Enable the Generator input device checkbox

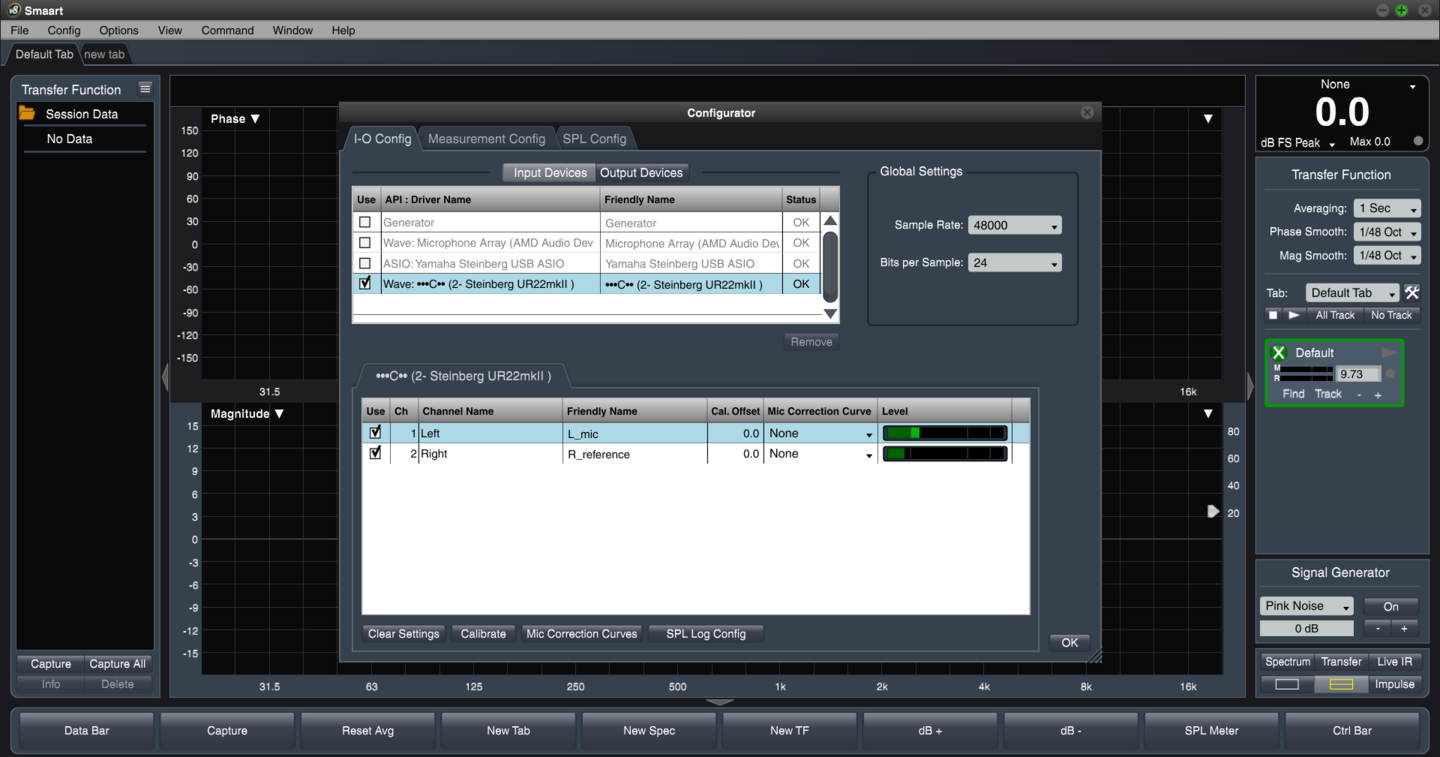(365, 221)
